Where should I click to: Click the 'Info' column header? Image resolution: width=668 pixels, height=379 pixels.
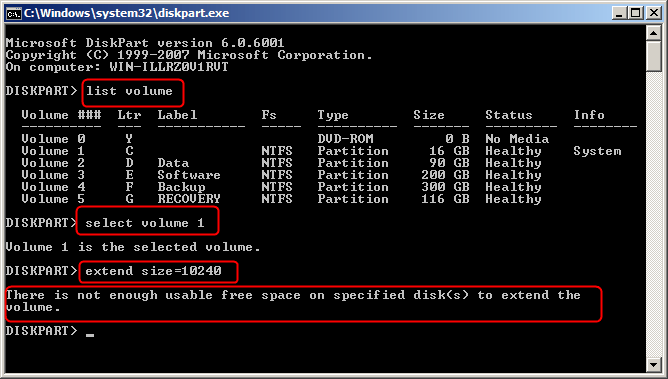pyautogui.click(x=589, y=115)
